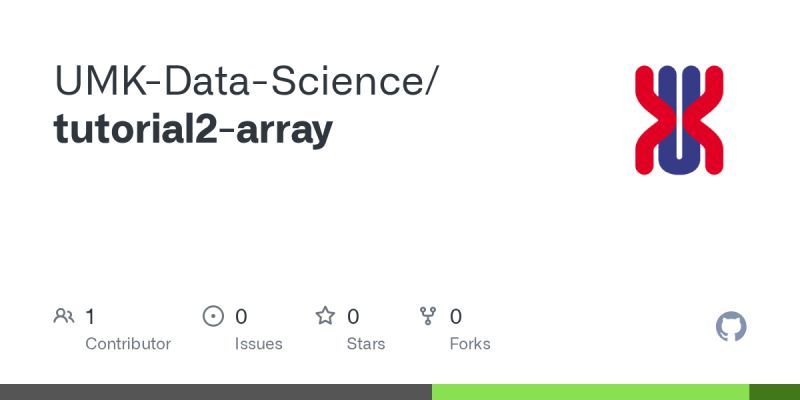800x400 pixels.
Task: Click the Forks label
Action: point(470,344)
